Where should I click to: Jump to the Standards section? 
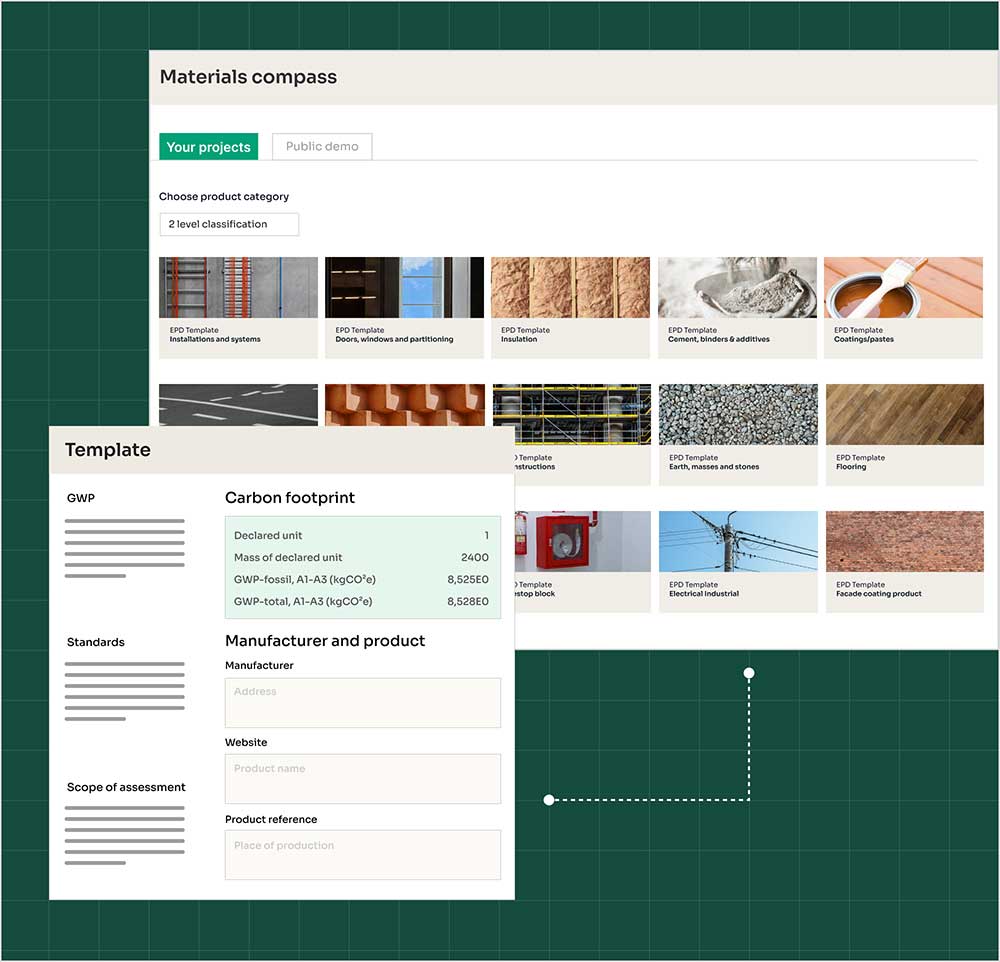click(96, 642)
